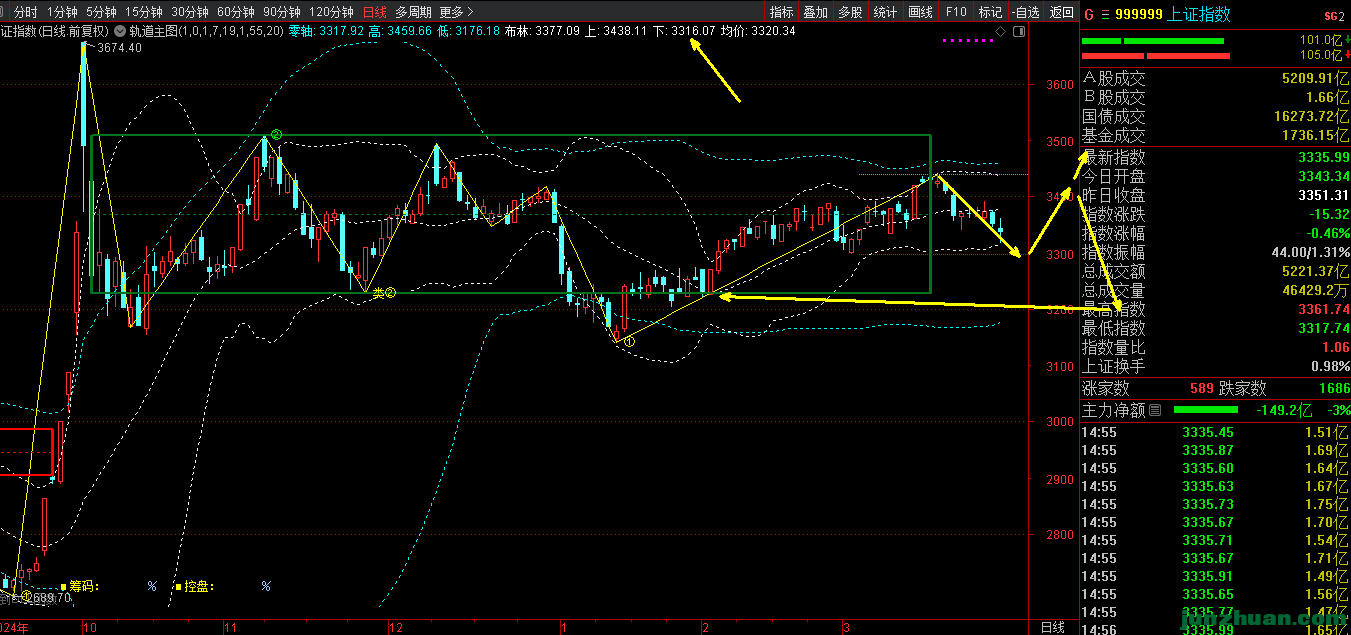Click the 跌家数 count 1686
The image size is (1351, 635).
click(x=1333, y=388)
